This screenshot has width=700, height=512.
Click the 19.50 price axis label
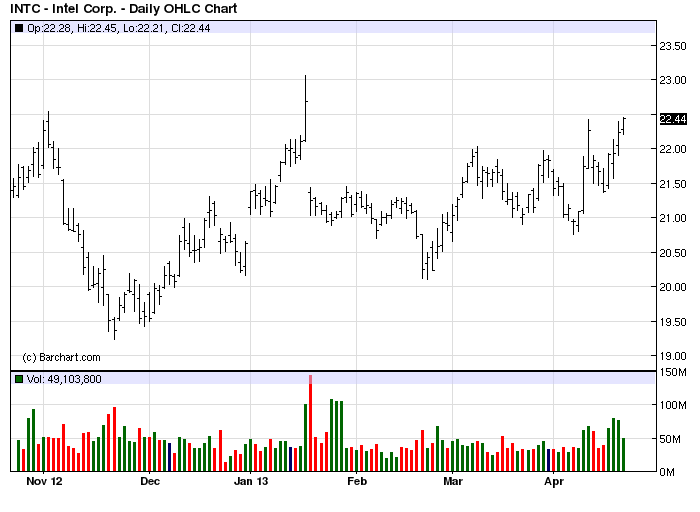pyautogui.click(x=673, y=322)
